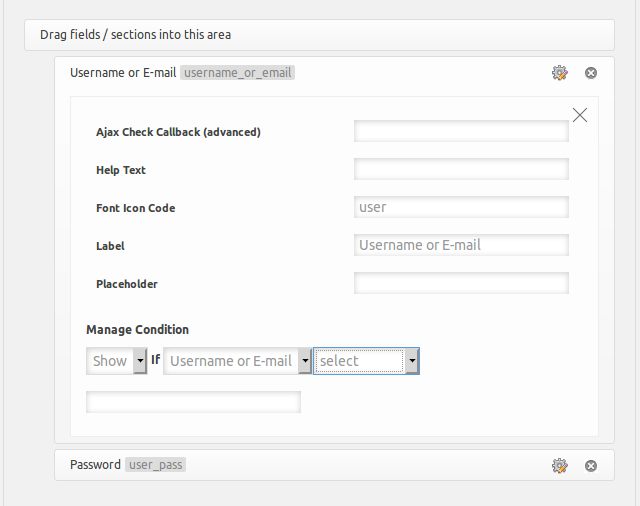The image size is (640, 506).
Task: Open the Show condition action dropdown
Action: click(117, 361)
